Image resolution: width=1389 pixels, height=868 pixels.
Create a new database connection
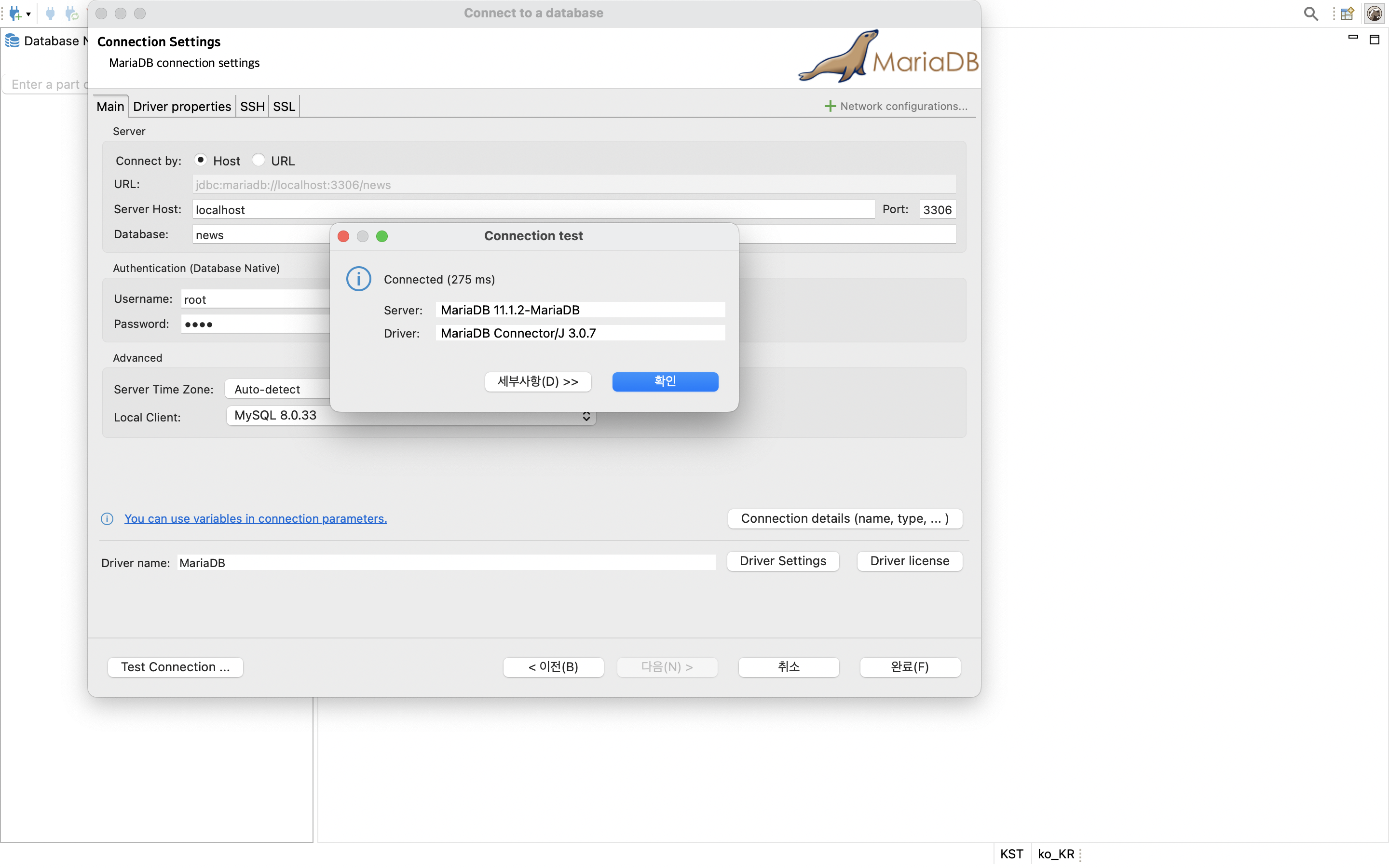pyautogui.click(x=14, y=13)
